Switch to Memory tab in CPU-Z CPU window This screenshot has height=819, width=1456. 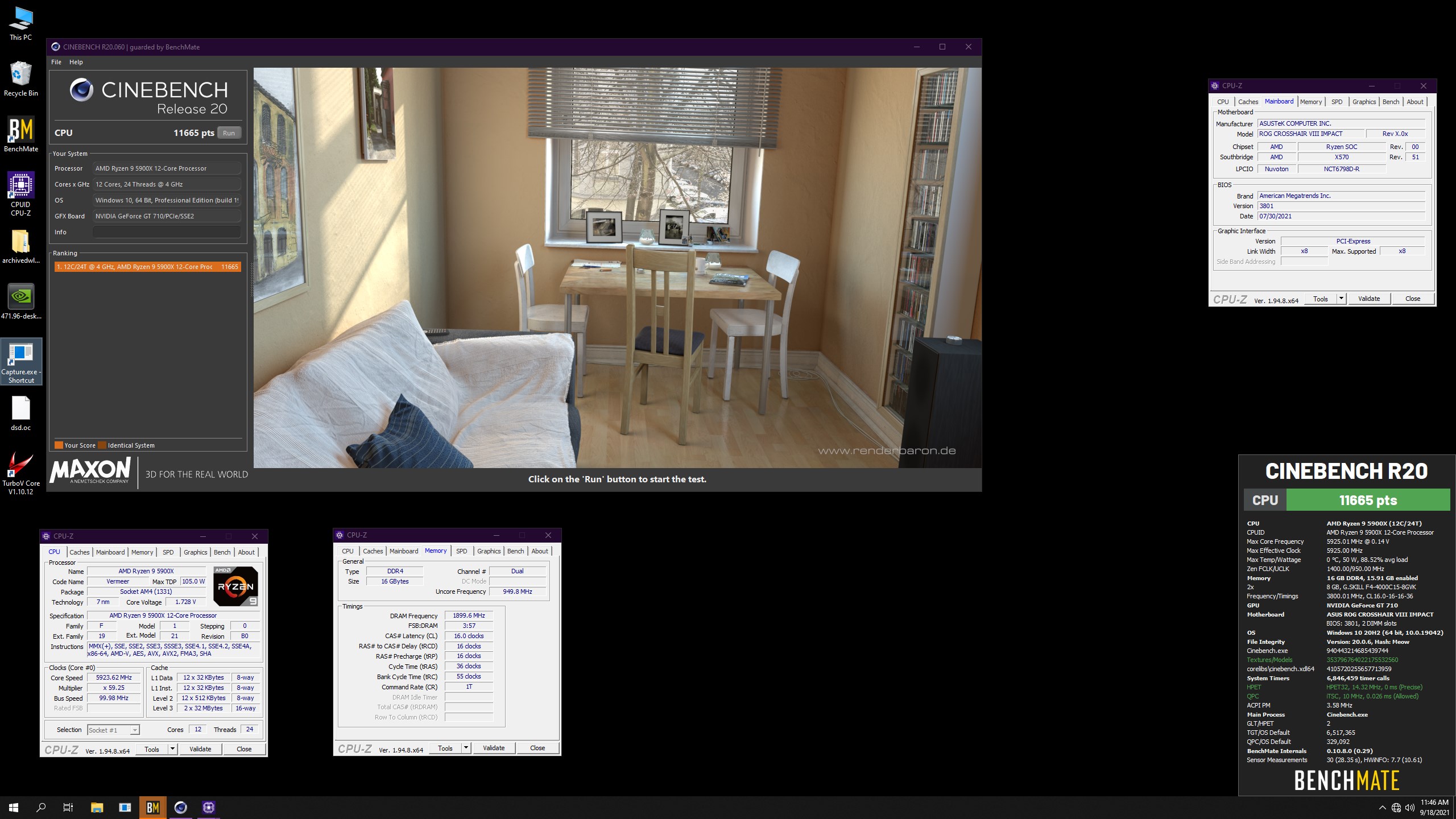pos(142,552)
